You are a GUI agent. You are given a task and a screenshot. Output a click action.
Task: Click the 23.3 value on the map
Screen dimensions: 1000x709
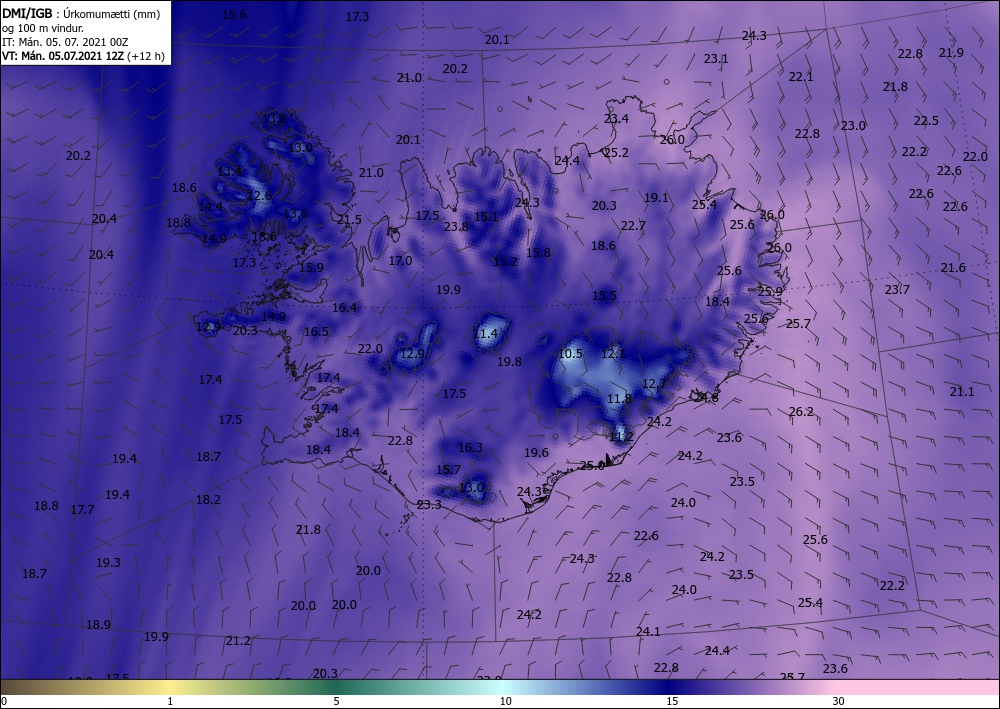point(429,505)
